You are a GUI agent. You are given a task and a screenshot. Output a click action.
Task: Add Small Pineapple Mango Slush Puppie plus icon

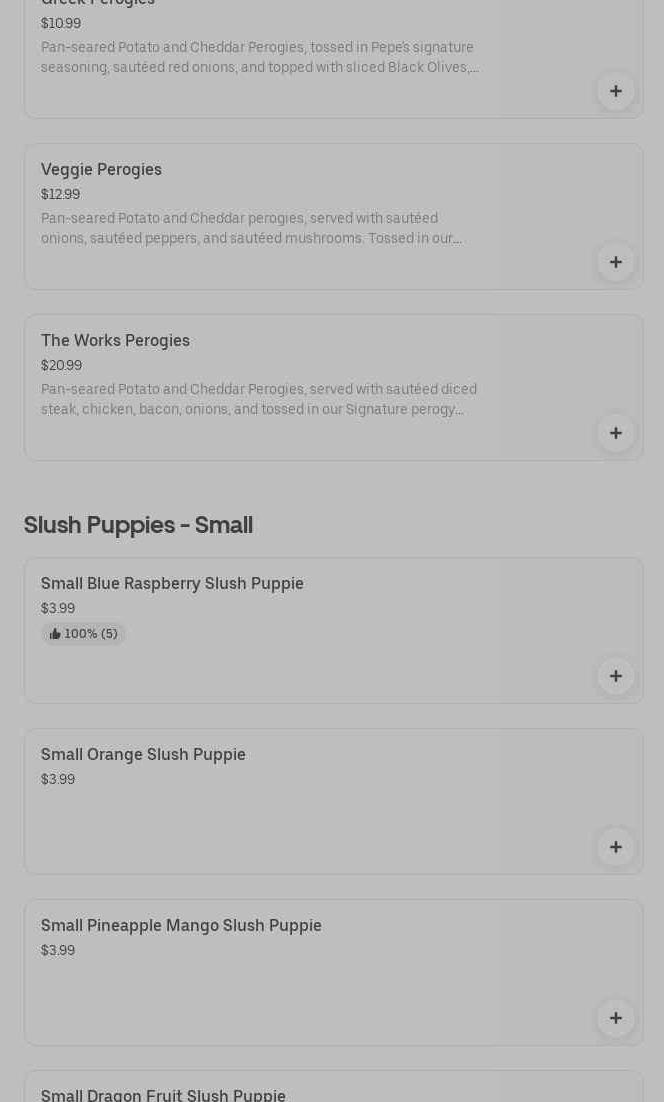click(x=616, y=1018)
